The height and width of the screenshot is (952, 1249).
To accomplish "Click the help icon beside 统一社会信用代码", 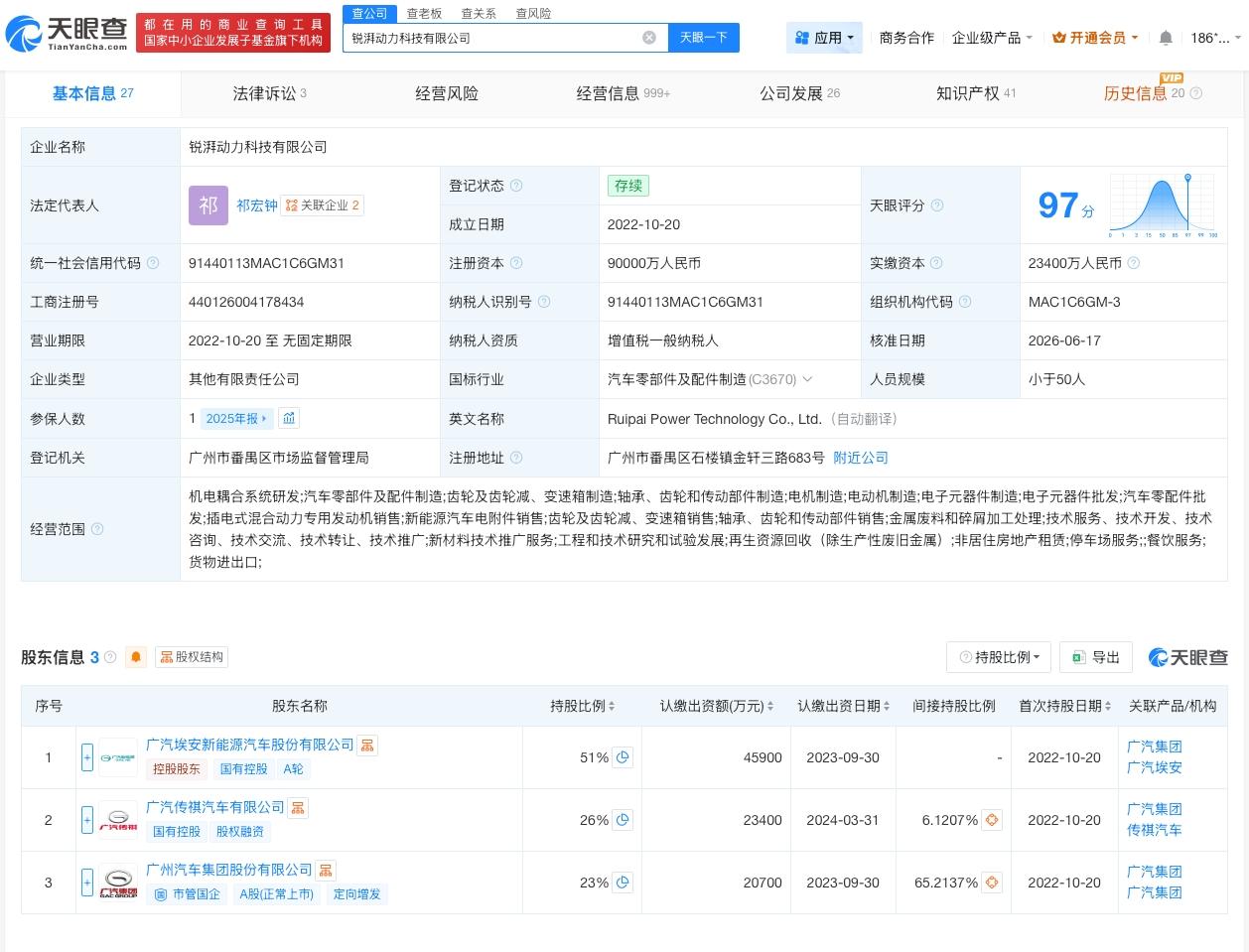I will 153,263.
